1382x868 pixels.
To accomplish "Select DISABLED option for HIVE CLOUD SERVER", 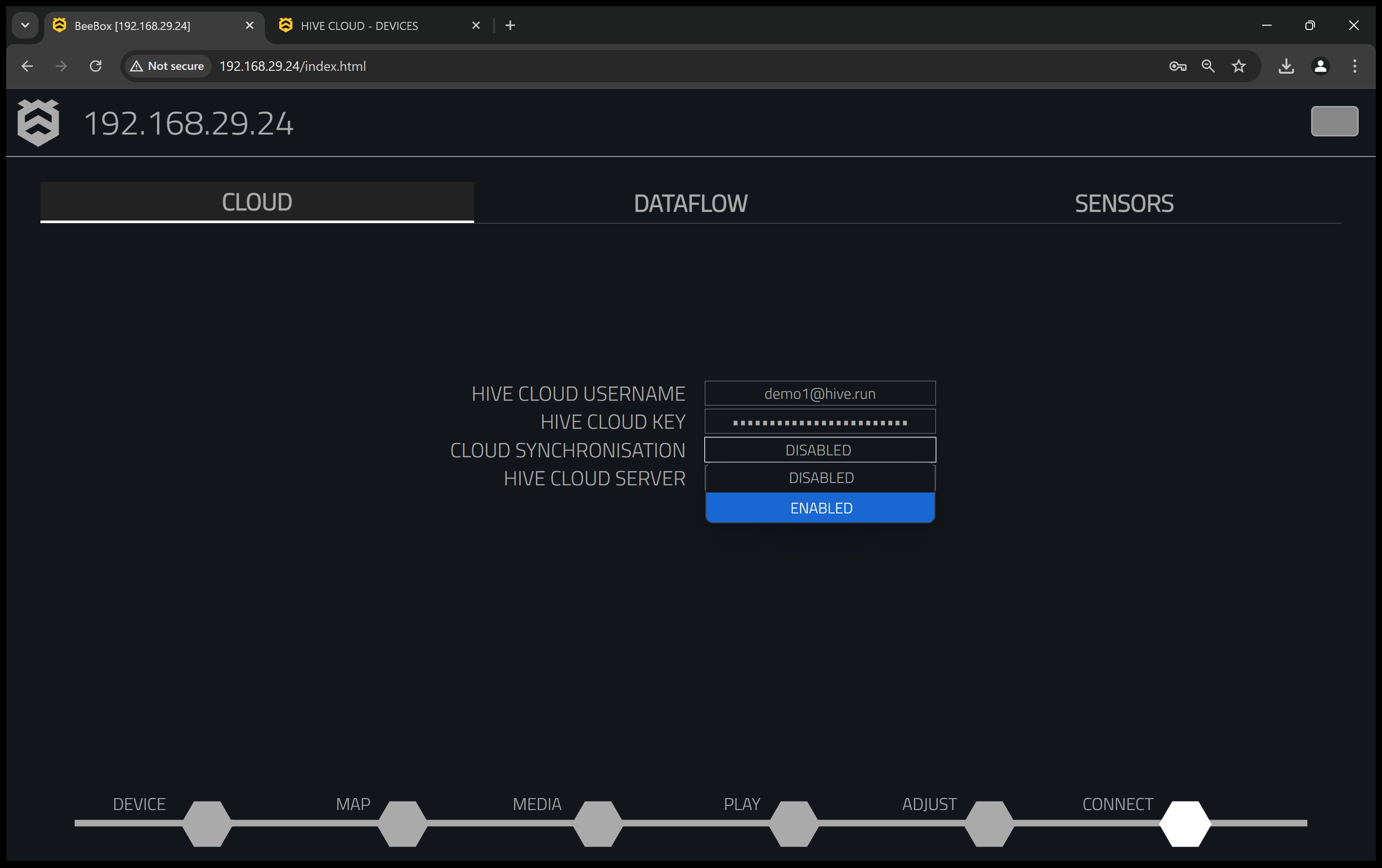I will click(x=820, y=477).
